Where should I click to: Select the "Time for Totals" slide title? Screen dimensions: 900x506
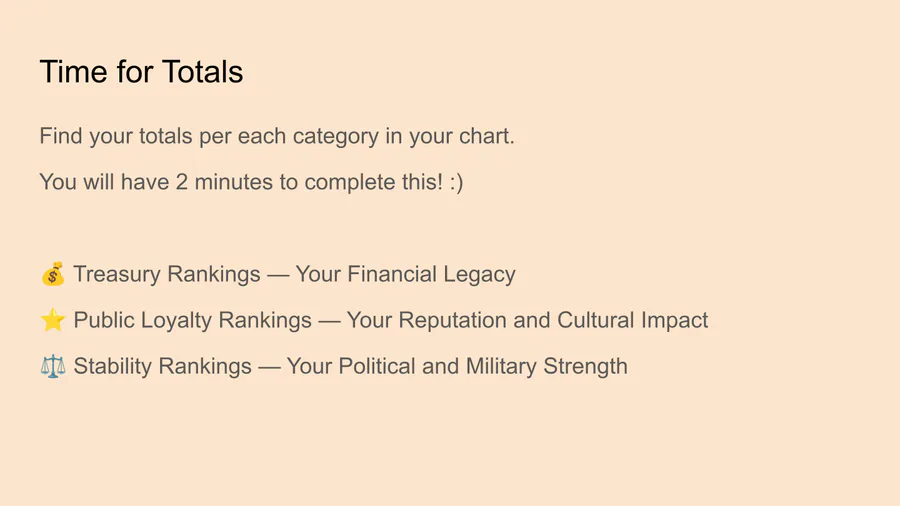click(141, 72)
